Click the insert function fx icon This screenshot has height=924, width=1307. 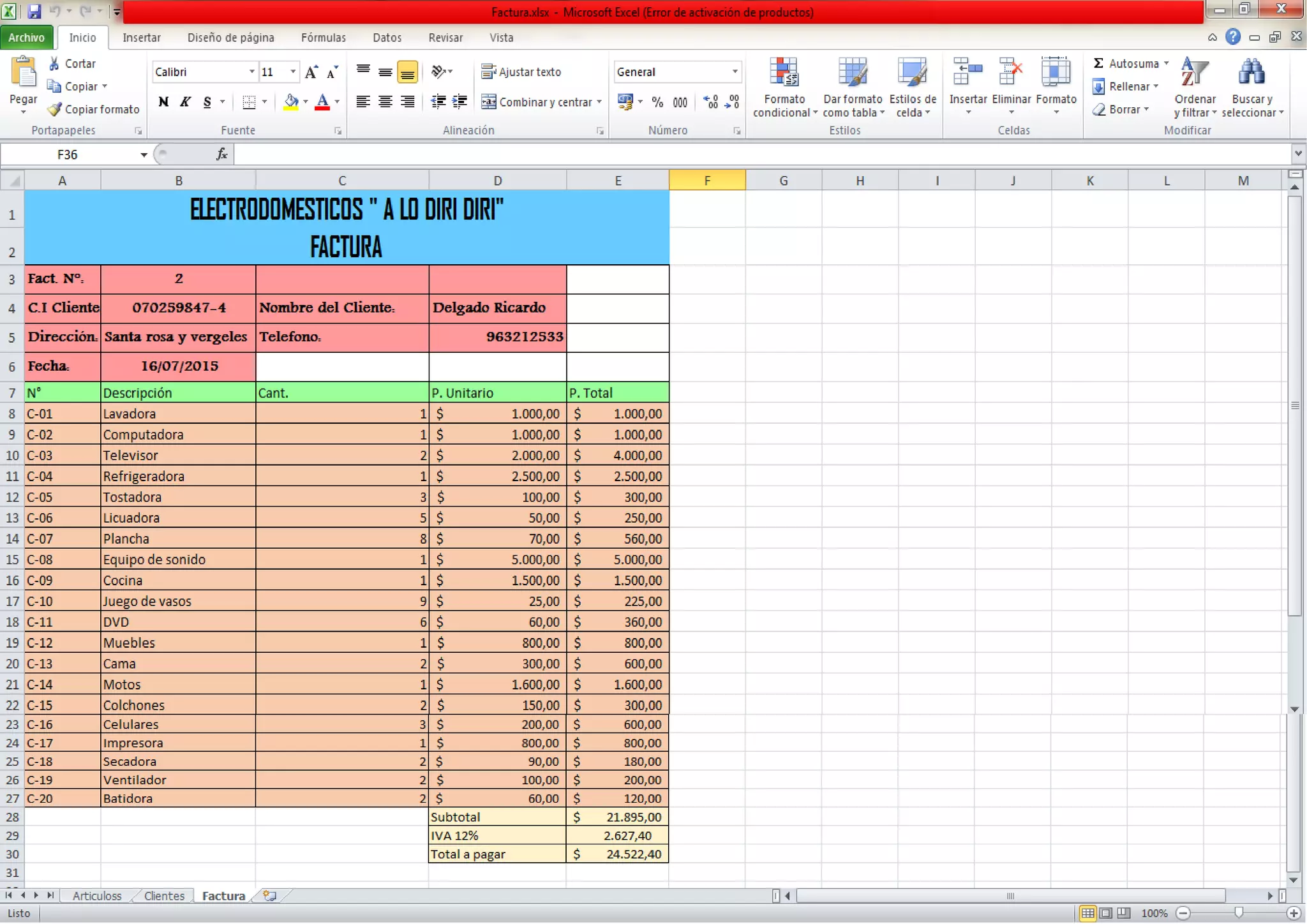coord(221,154)
